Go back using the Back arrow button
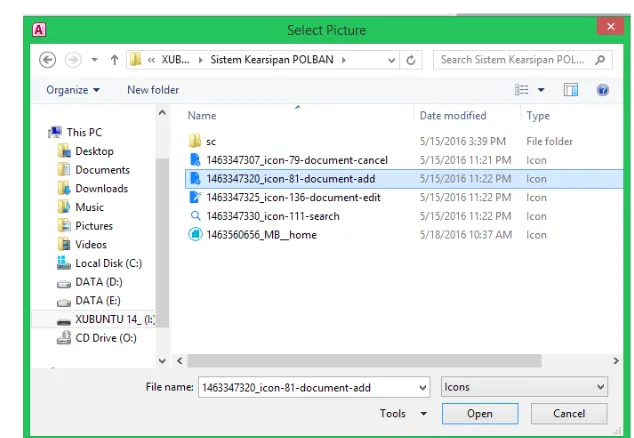 click(47, 60)
